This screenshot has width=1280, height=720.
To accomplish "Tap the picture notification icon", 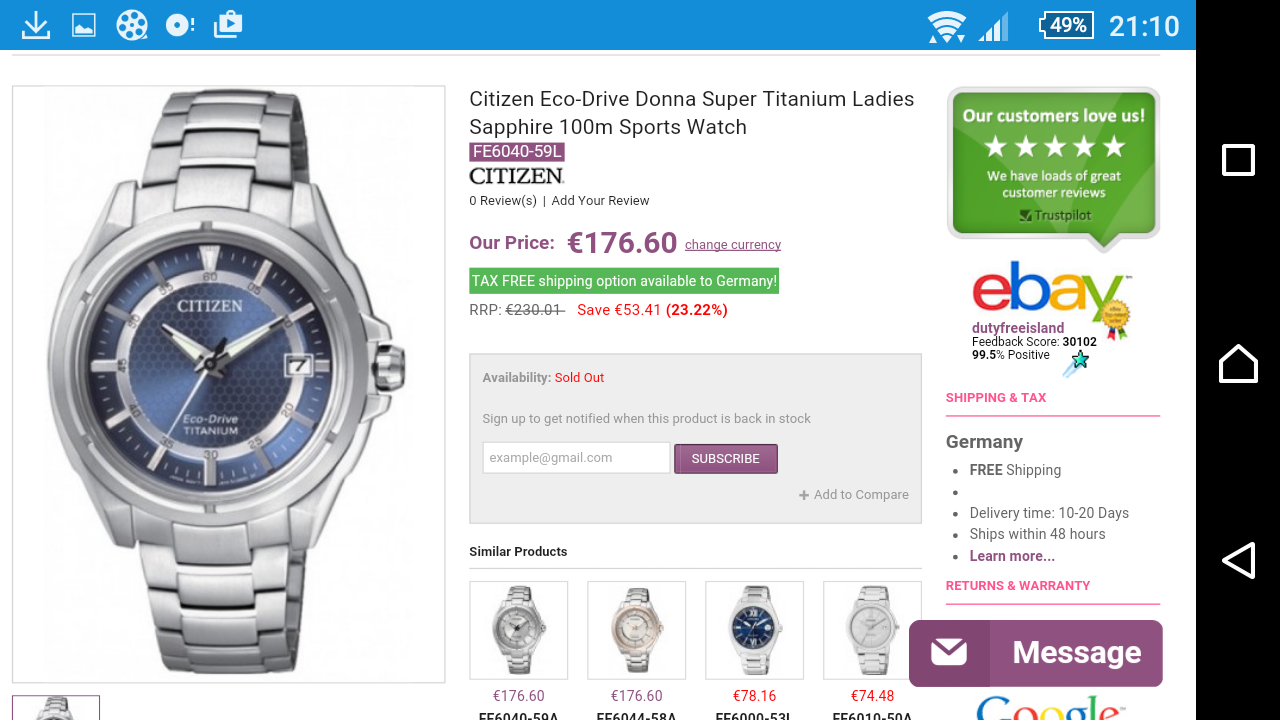I will click(84, 25).
